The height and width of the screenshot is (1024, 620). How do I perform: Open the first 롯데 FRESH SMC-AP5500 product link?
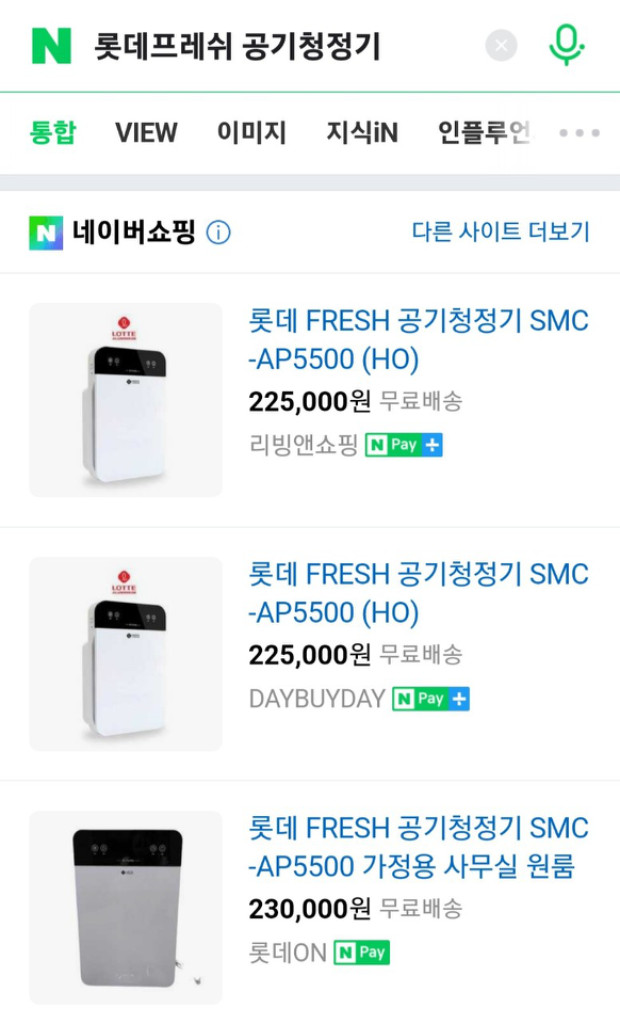tap(417, 340)
